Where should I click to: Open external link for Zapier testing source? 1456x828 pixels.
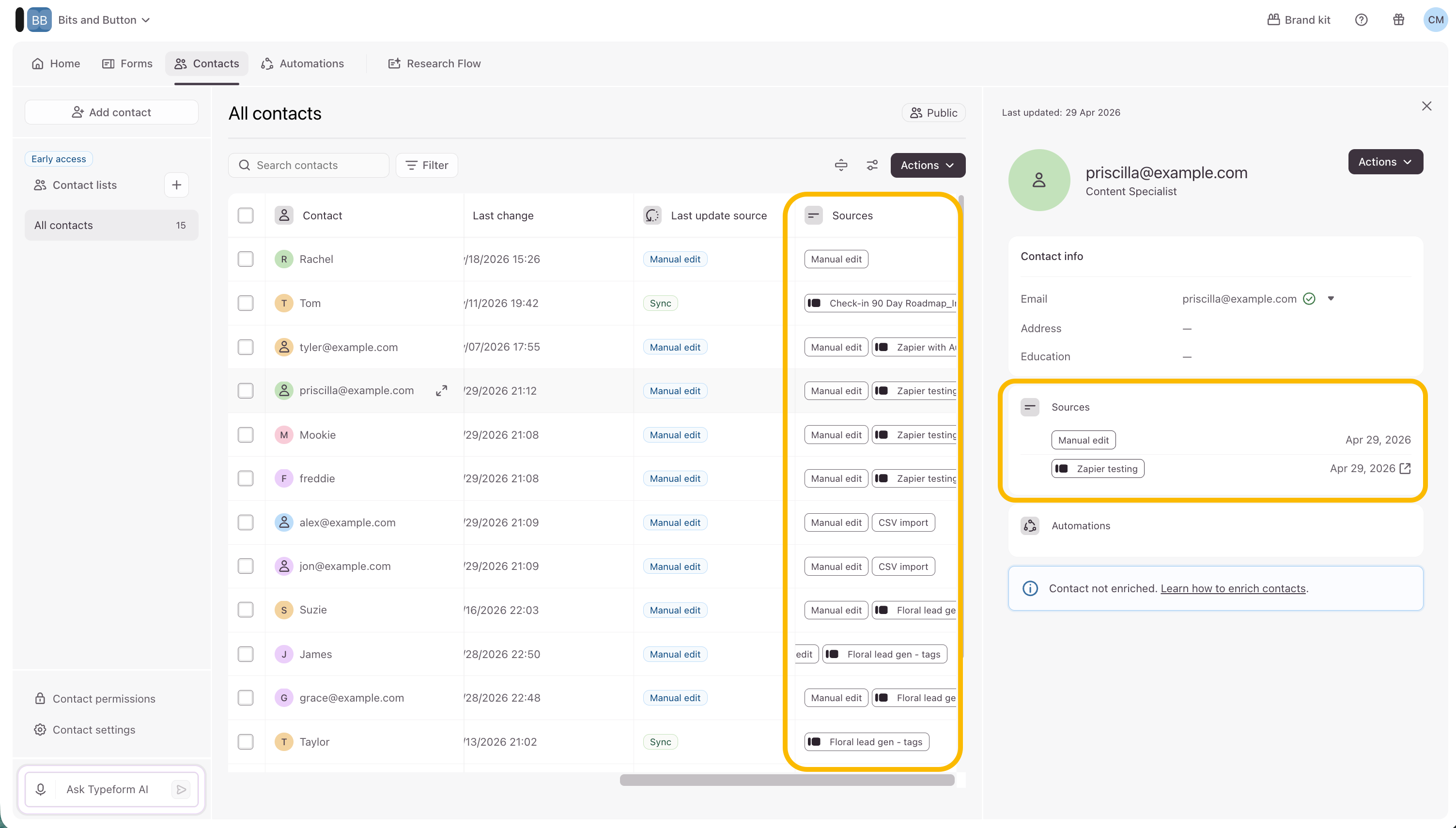click(1405, 469)
